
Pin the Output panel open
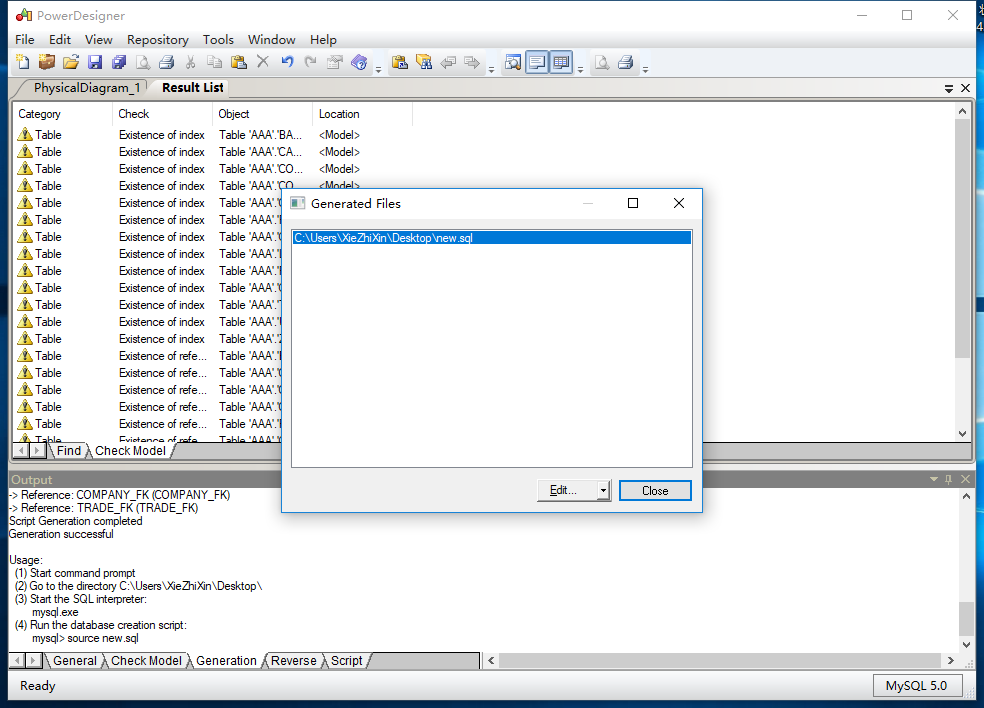[948, 478]
